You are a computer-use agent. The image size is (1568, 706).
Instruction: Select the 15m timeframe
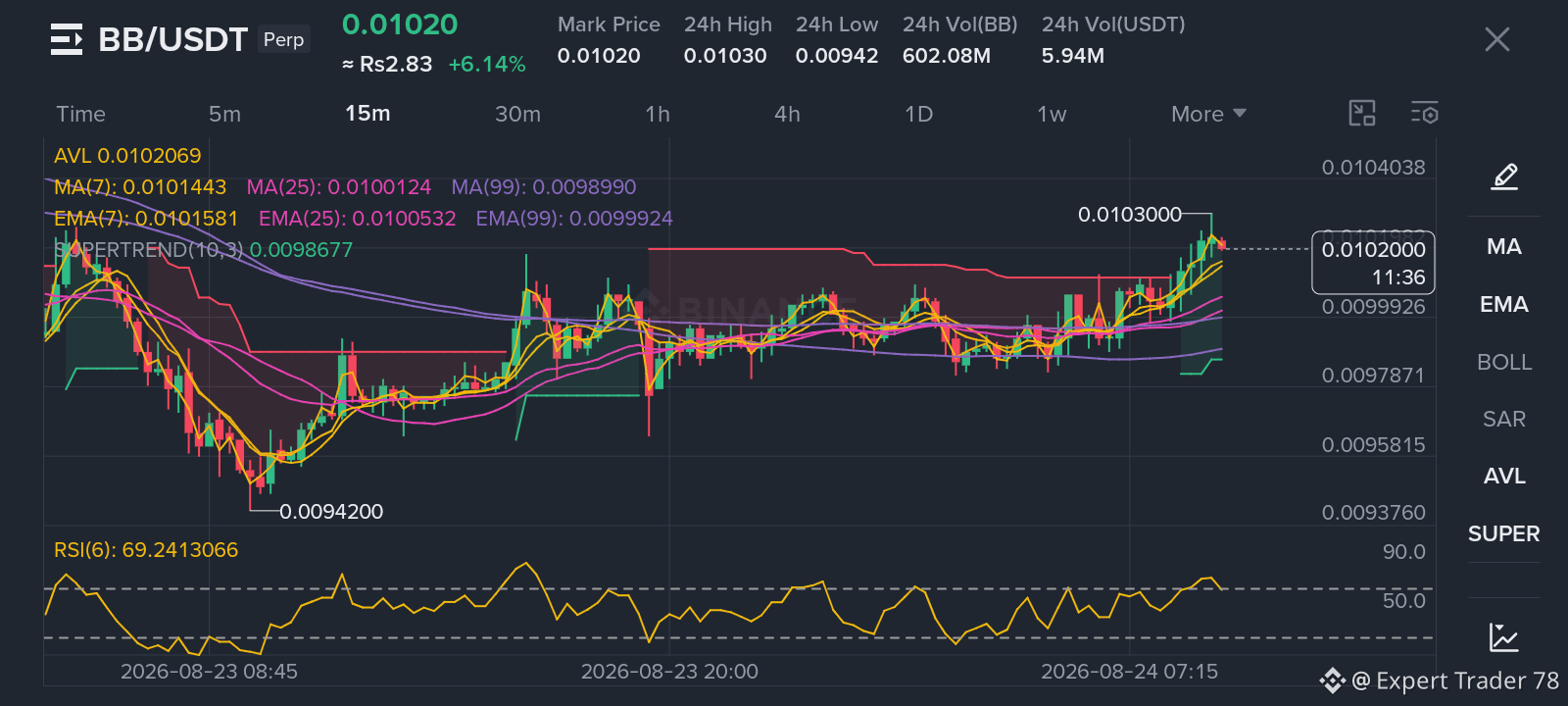(367, 114)
